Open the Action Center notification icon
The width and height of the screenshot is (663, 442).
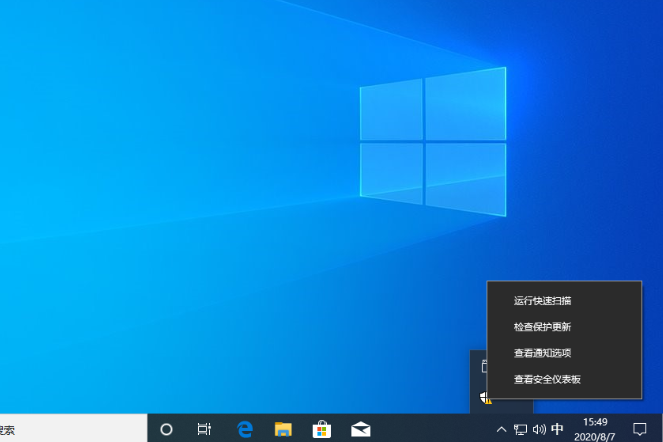pos(640,429)
